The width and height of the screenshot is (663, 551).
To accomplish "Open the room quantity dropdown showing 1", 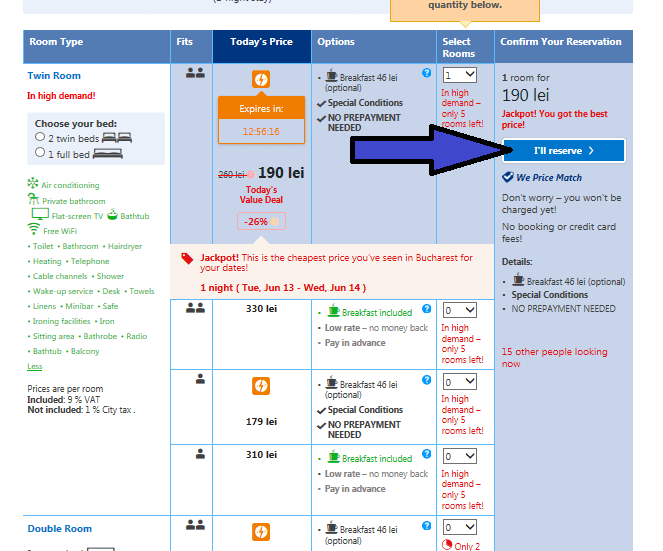I will coord(460,75).
